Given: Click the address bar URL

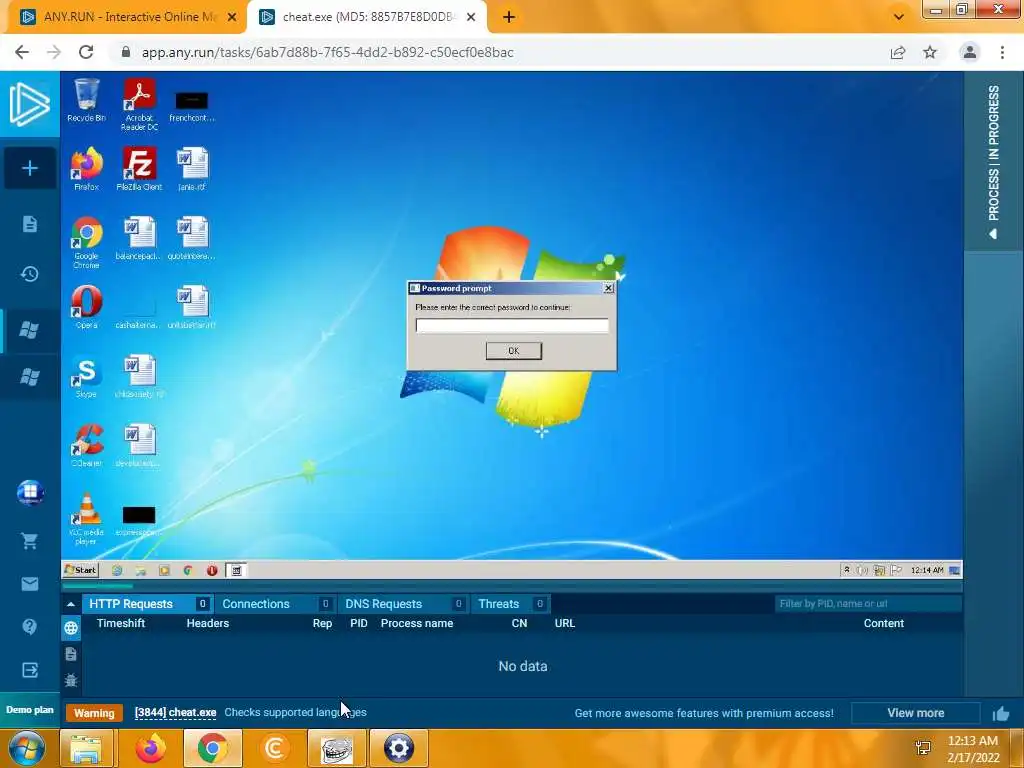Looking at the screenshot, I should [x=327, y=52].
